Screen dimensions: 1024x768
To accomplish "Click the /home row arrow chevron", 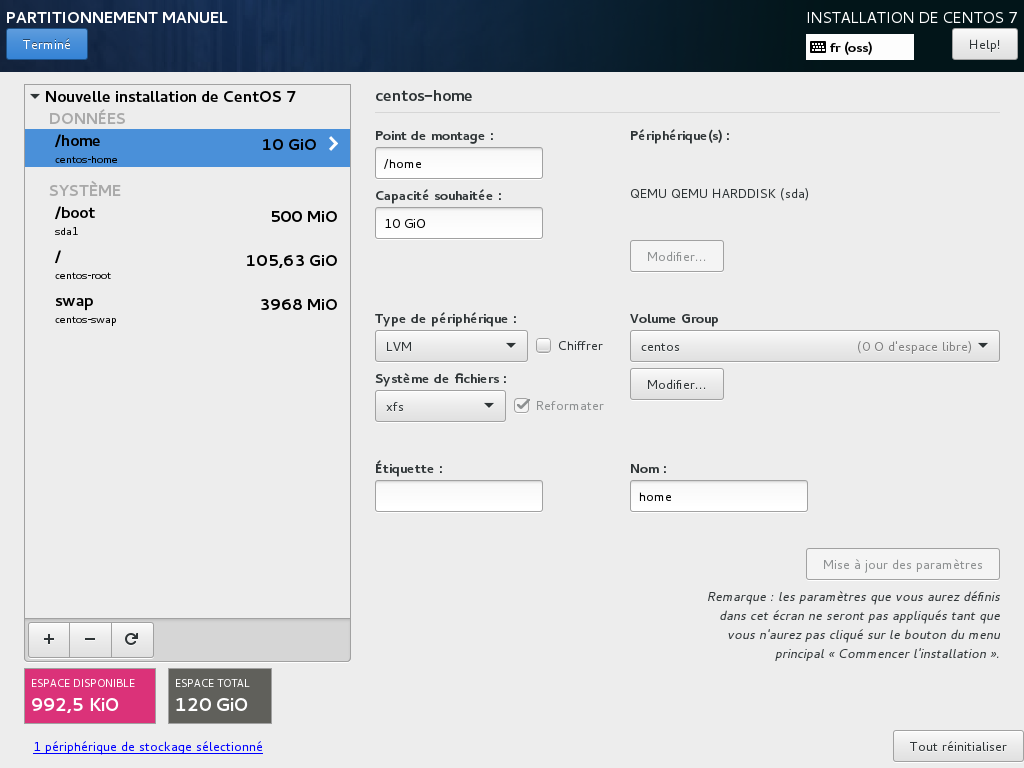I will (x=333, y=144).
